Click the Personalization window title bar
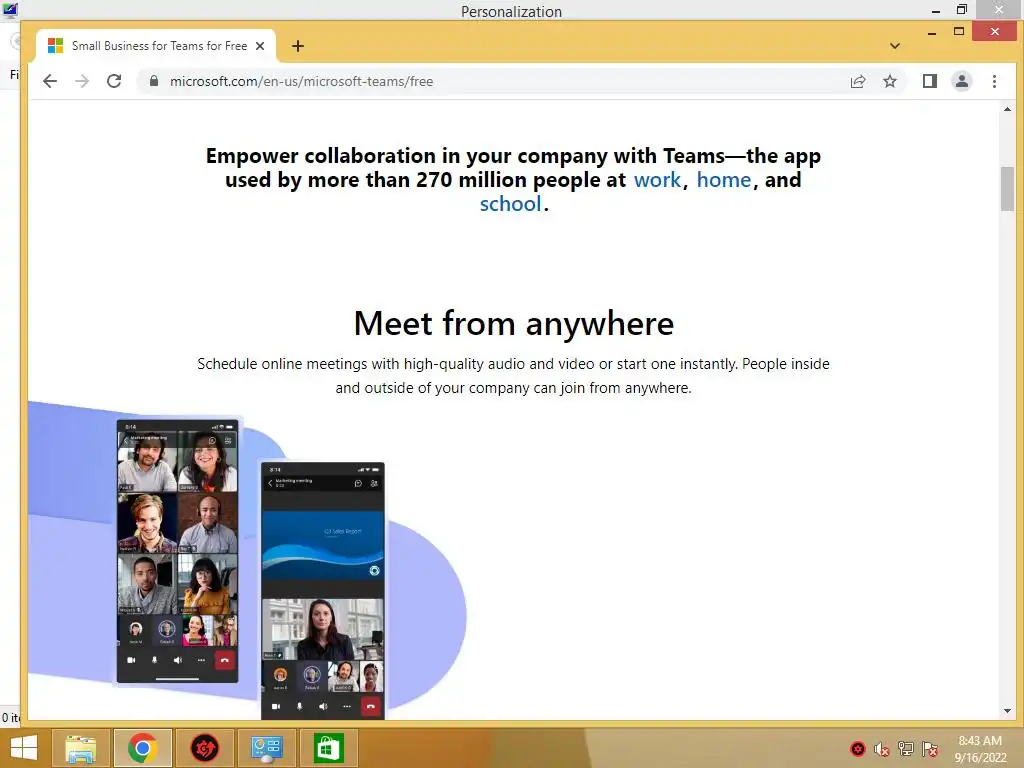This screenshot has width=1024, height=768. 511,10
